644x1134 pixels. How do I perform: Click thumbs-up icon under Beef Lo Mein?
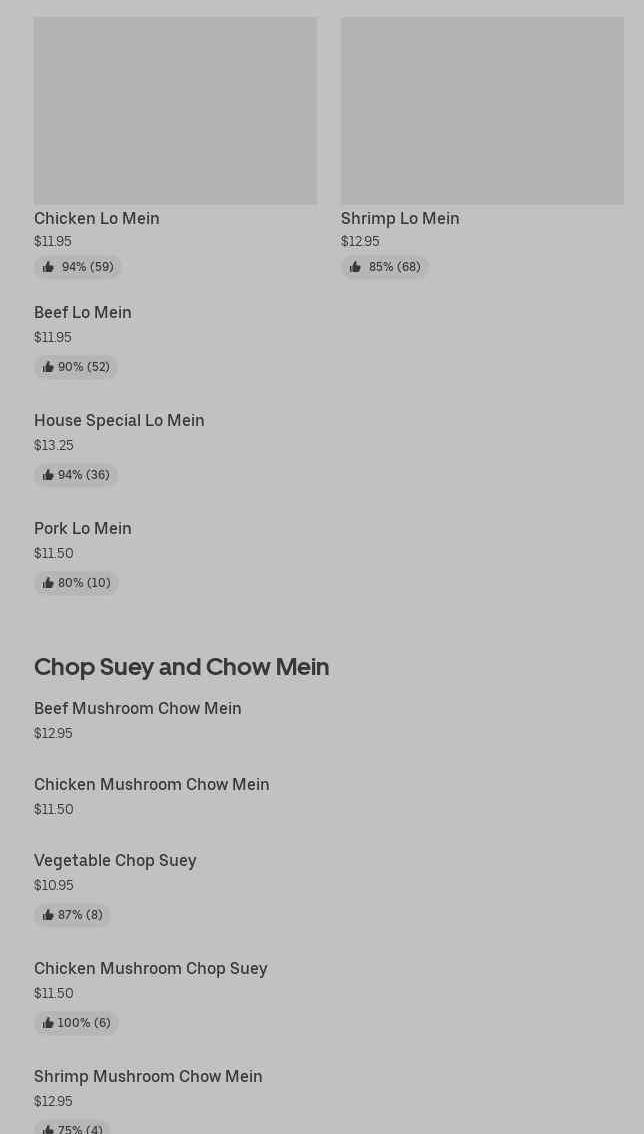(48, 367)
